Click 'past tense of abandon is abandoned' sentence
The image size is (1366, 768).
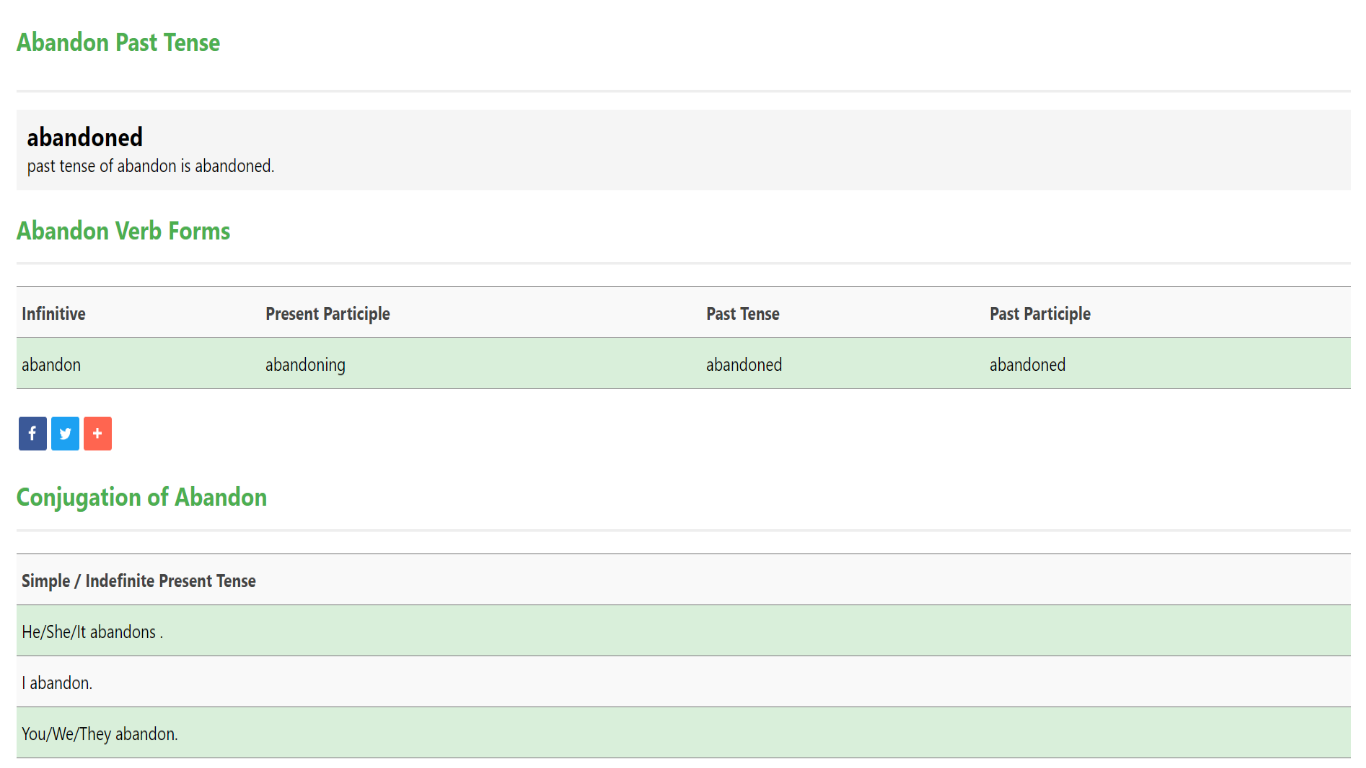[x=150, y=166]
